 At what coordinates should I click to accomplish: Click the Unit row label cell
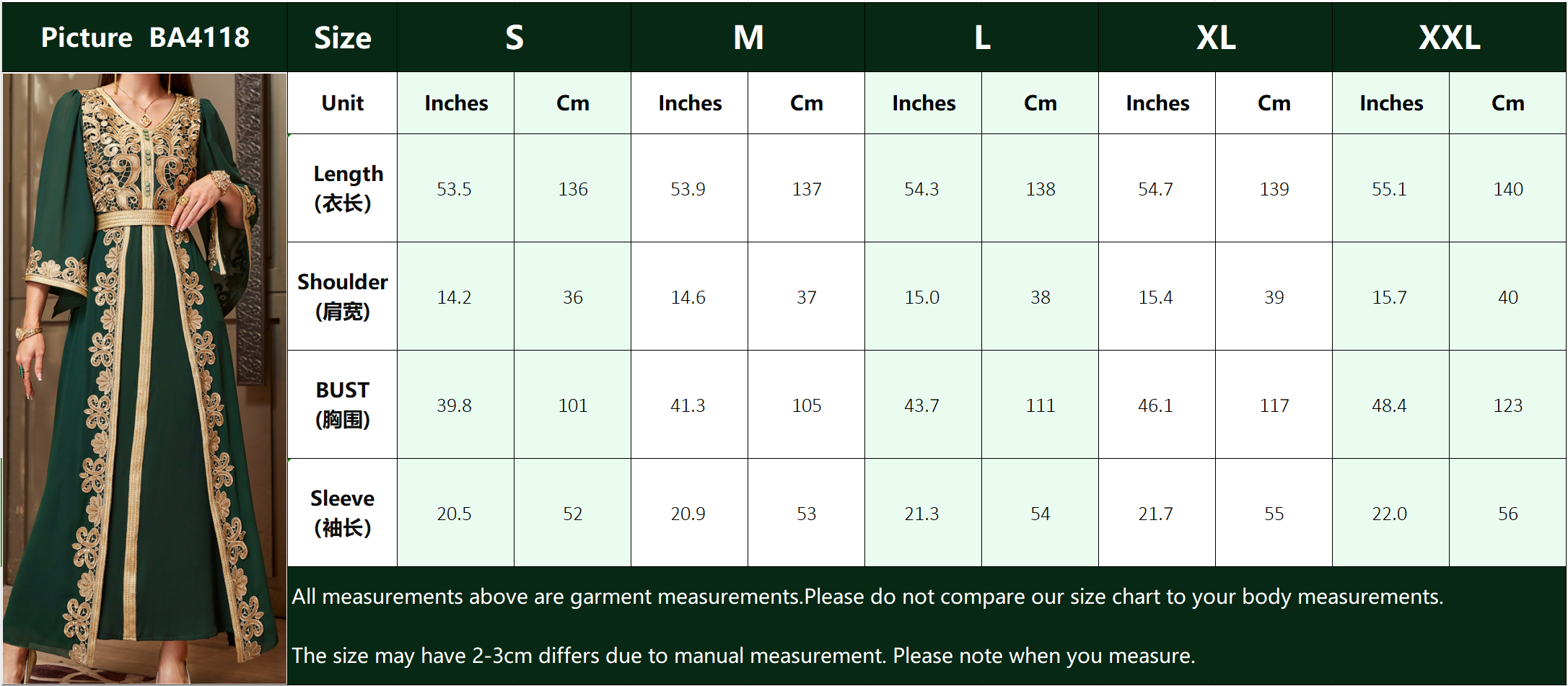pos(342,103)
